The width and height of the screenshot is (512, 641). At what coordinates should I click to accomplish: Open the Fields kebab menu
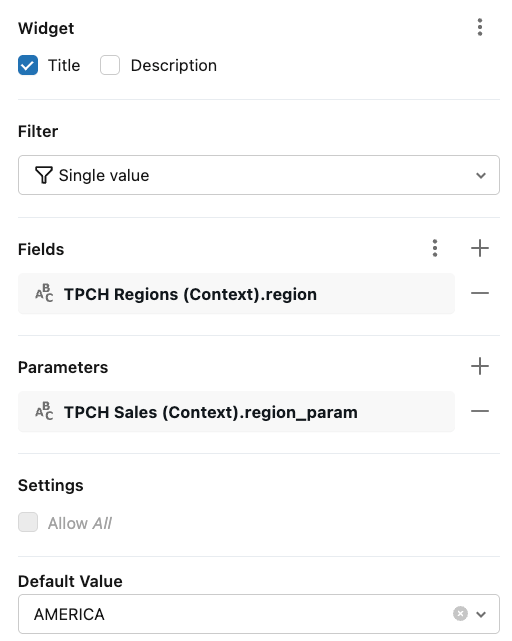[x=435, y=249]
